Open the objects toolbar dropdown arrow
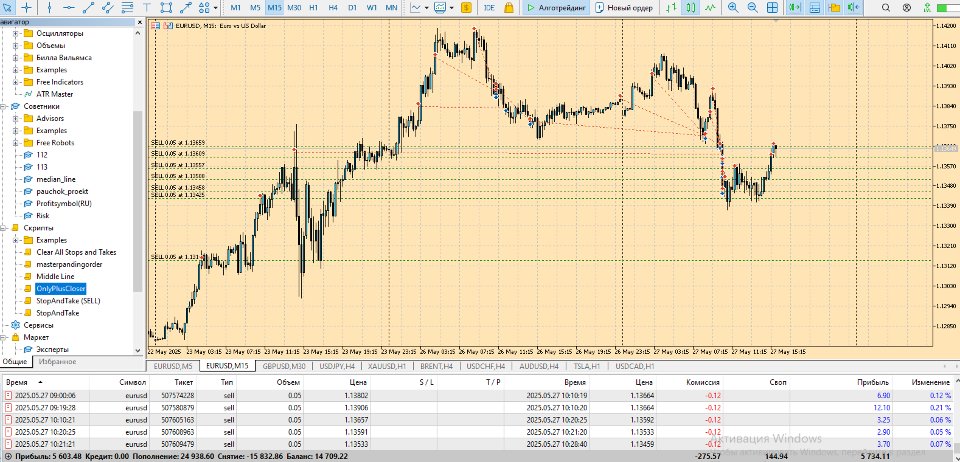Viewport: 960px width, 462px height. [x=216, y=7]
